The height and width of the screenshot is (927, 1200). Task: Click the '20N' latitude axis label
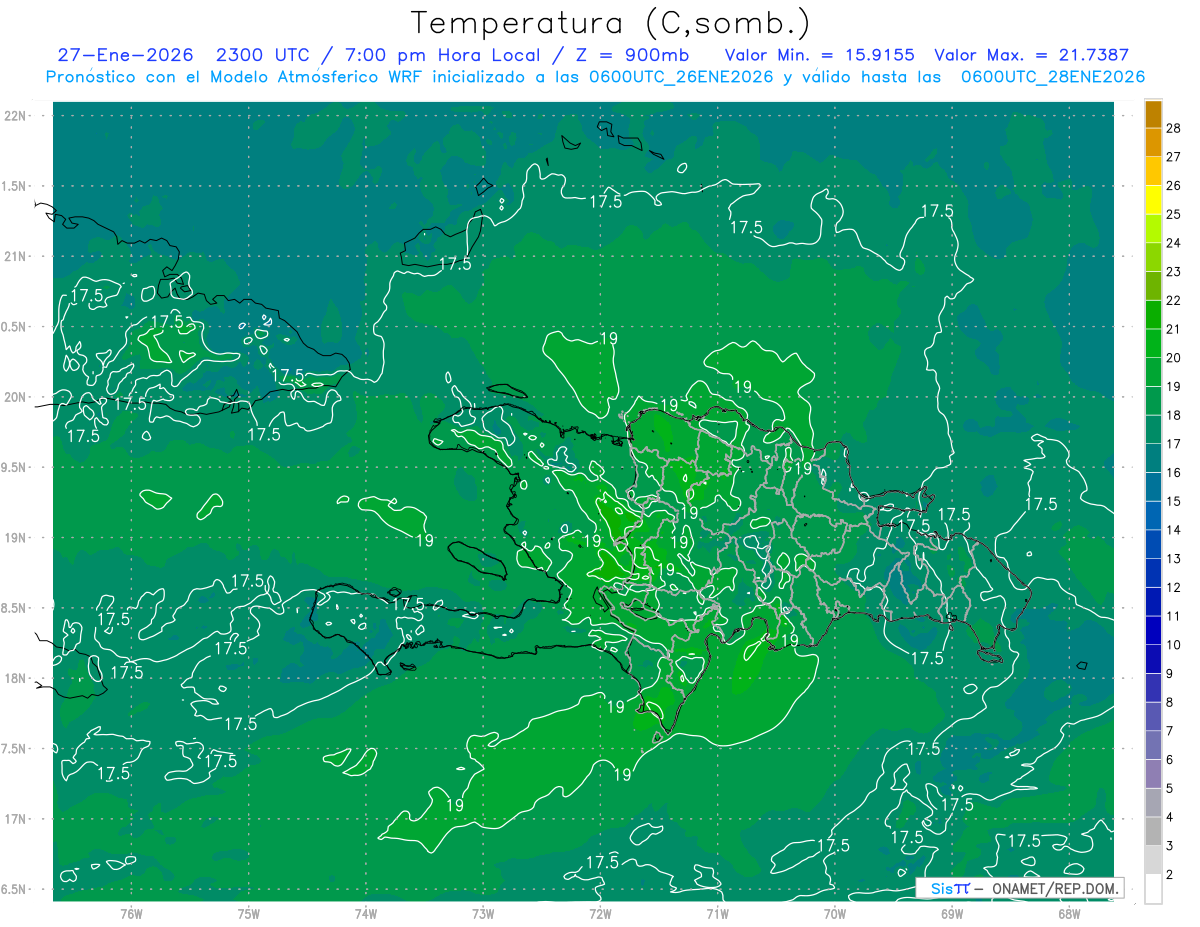[x=17, y=397]
